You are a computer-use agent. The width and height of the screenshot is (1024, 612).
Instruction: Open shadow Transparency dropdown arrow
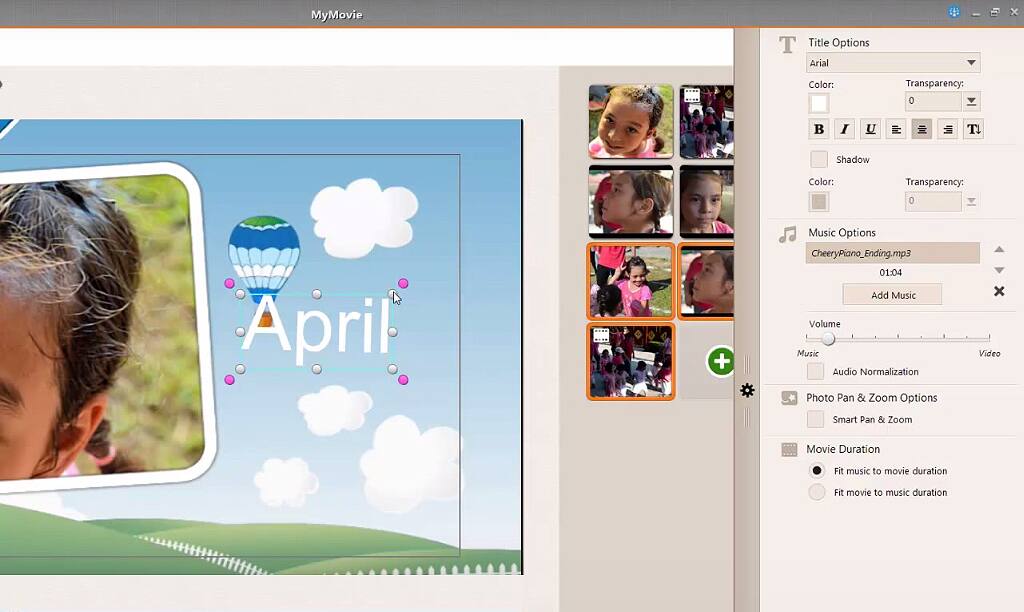[971, 201]
